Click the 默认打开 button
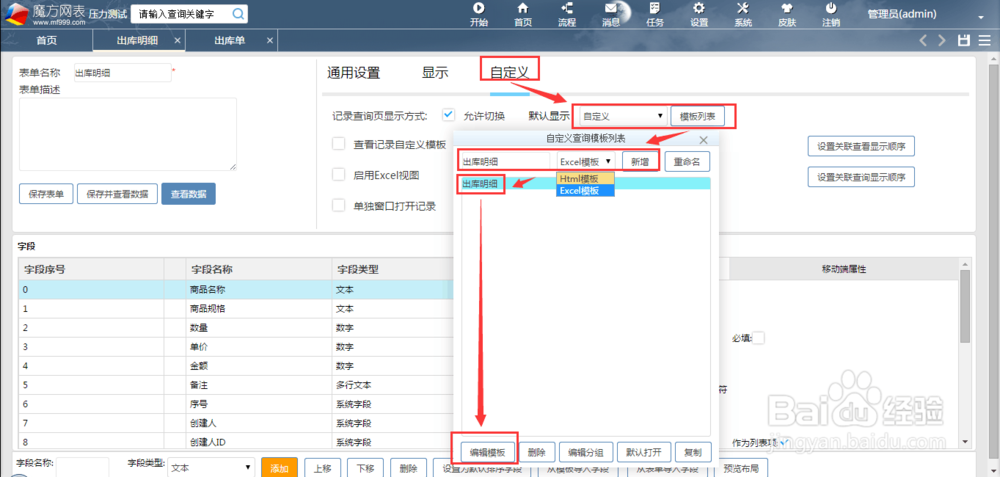This screenshot has width=1000, height=477. [x=643, y=452]
